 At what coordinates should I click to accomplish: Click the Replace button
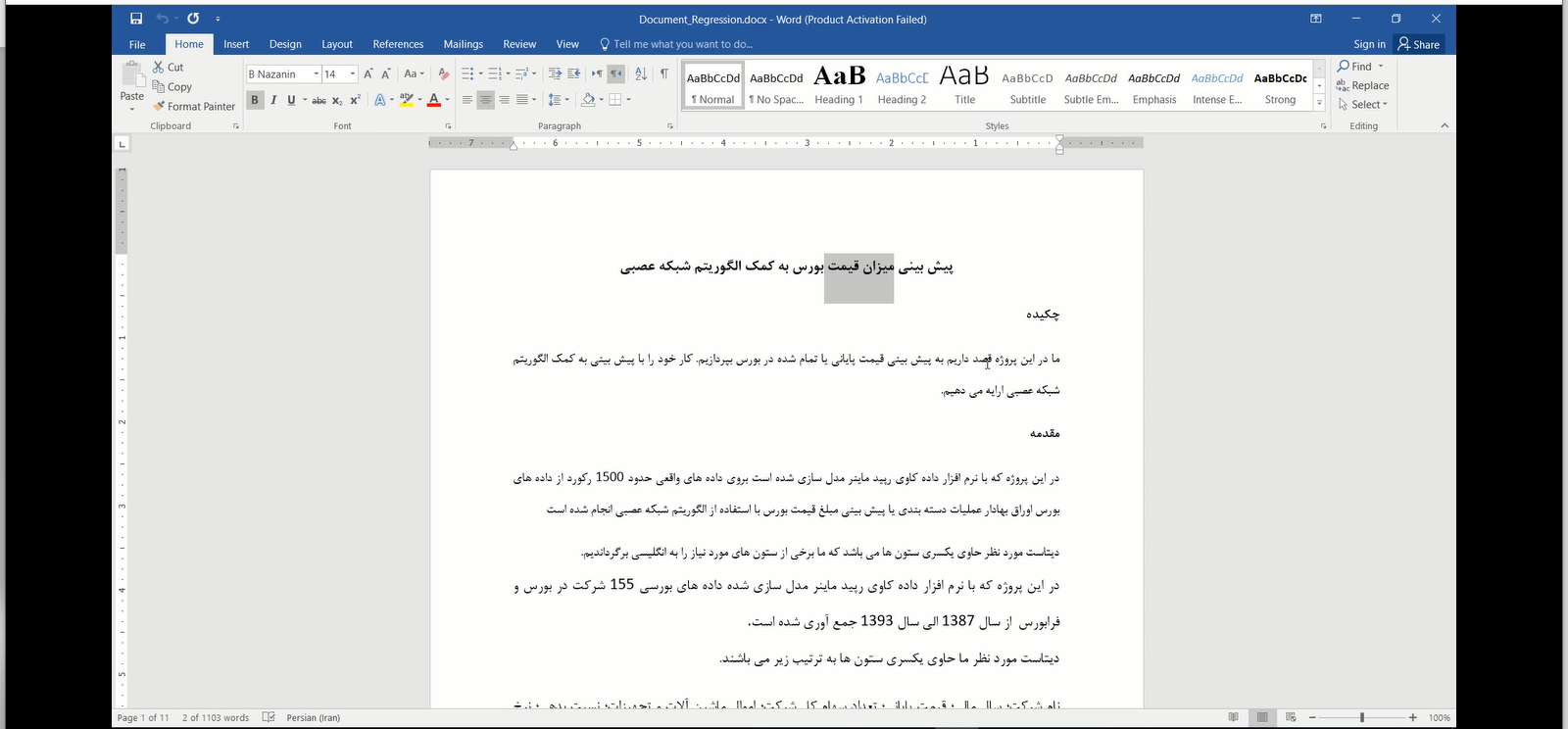click(x=1363, y=85)
